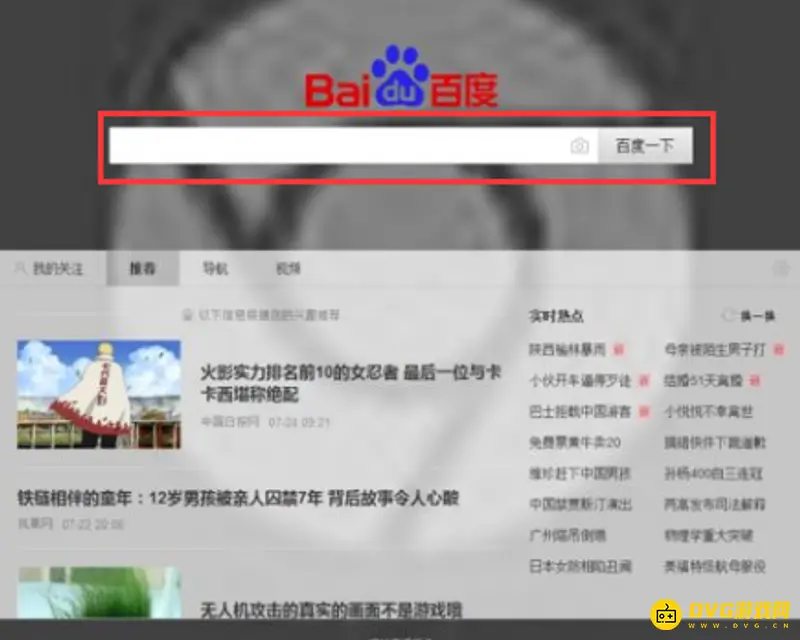Click the camera icon for image search
Screen dimensions: 800x640
tap(578, 145)
